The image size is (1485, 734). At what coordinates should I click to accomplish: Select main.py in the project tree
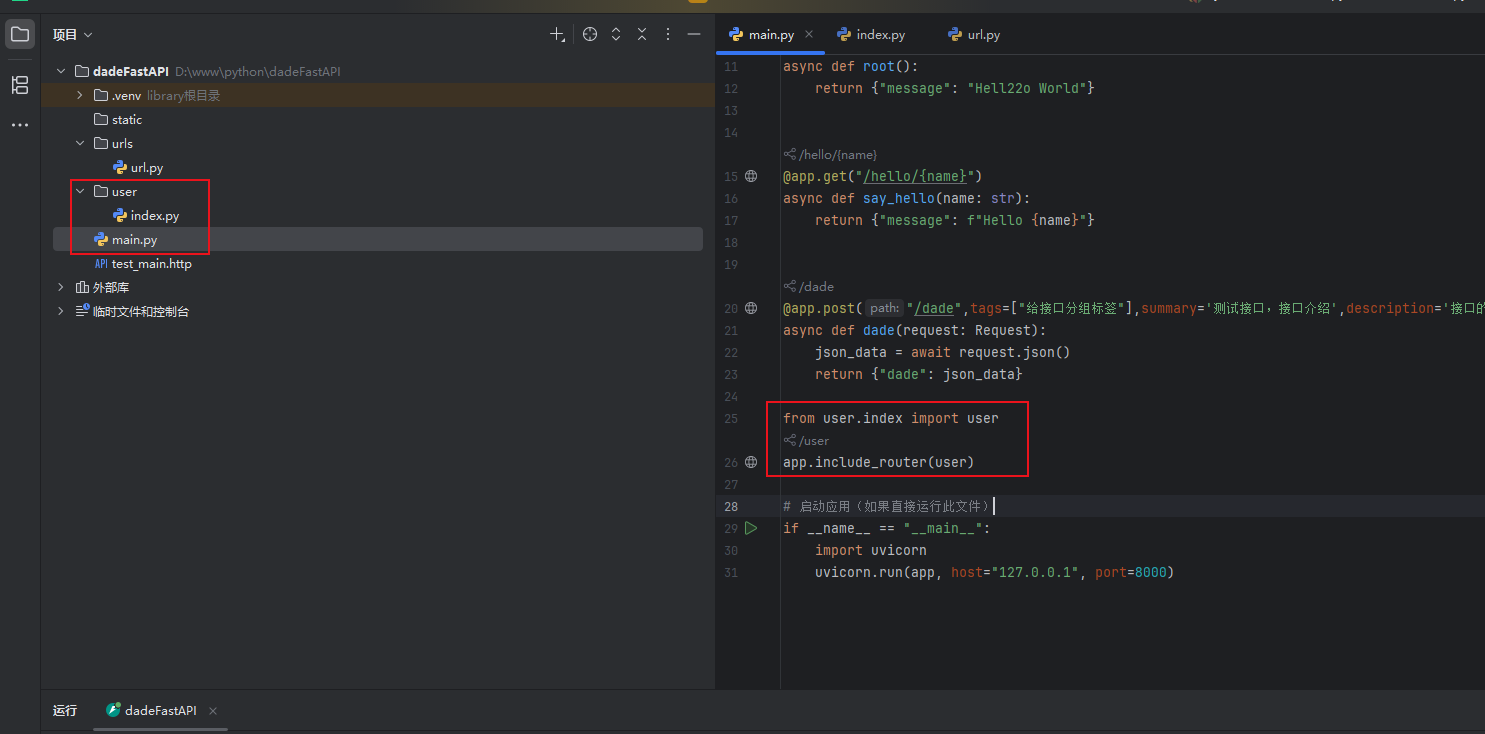pos(134,240)
